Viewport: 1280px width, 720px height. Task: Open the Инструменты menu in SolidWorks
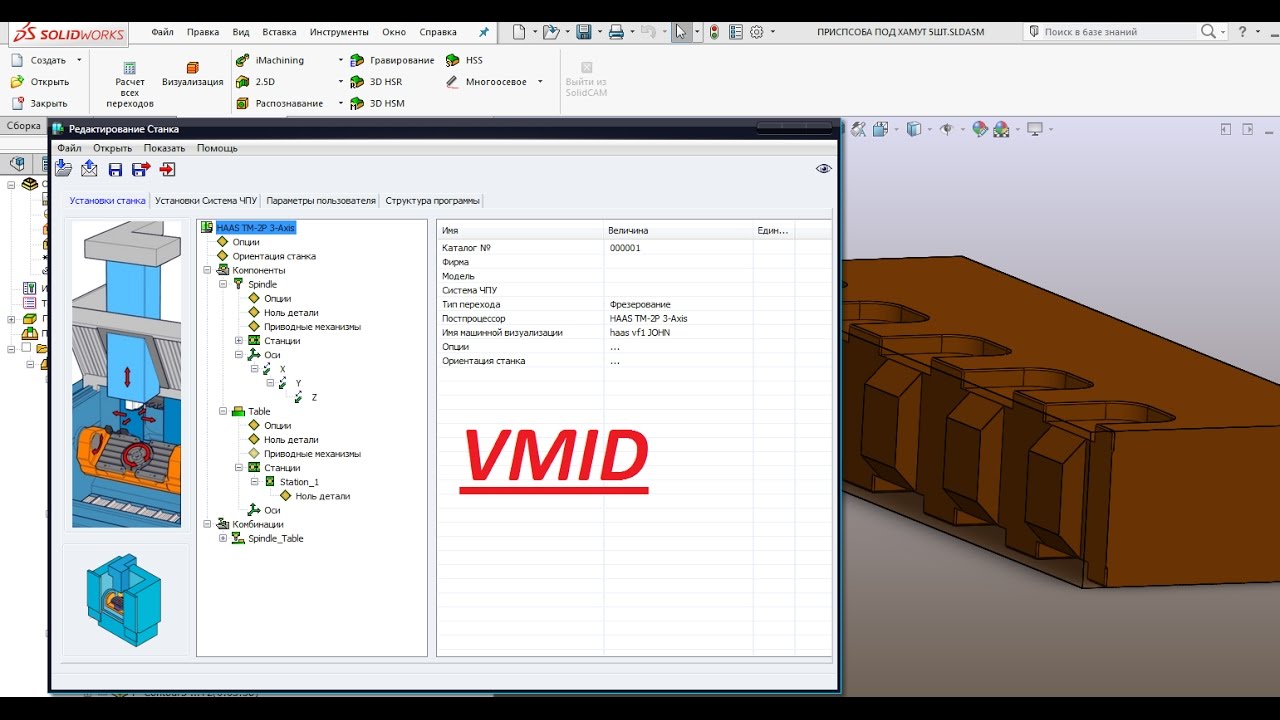pyautogui.click(x=339, y=32)
